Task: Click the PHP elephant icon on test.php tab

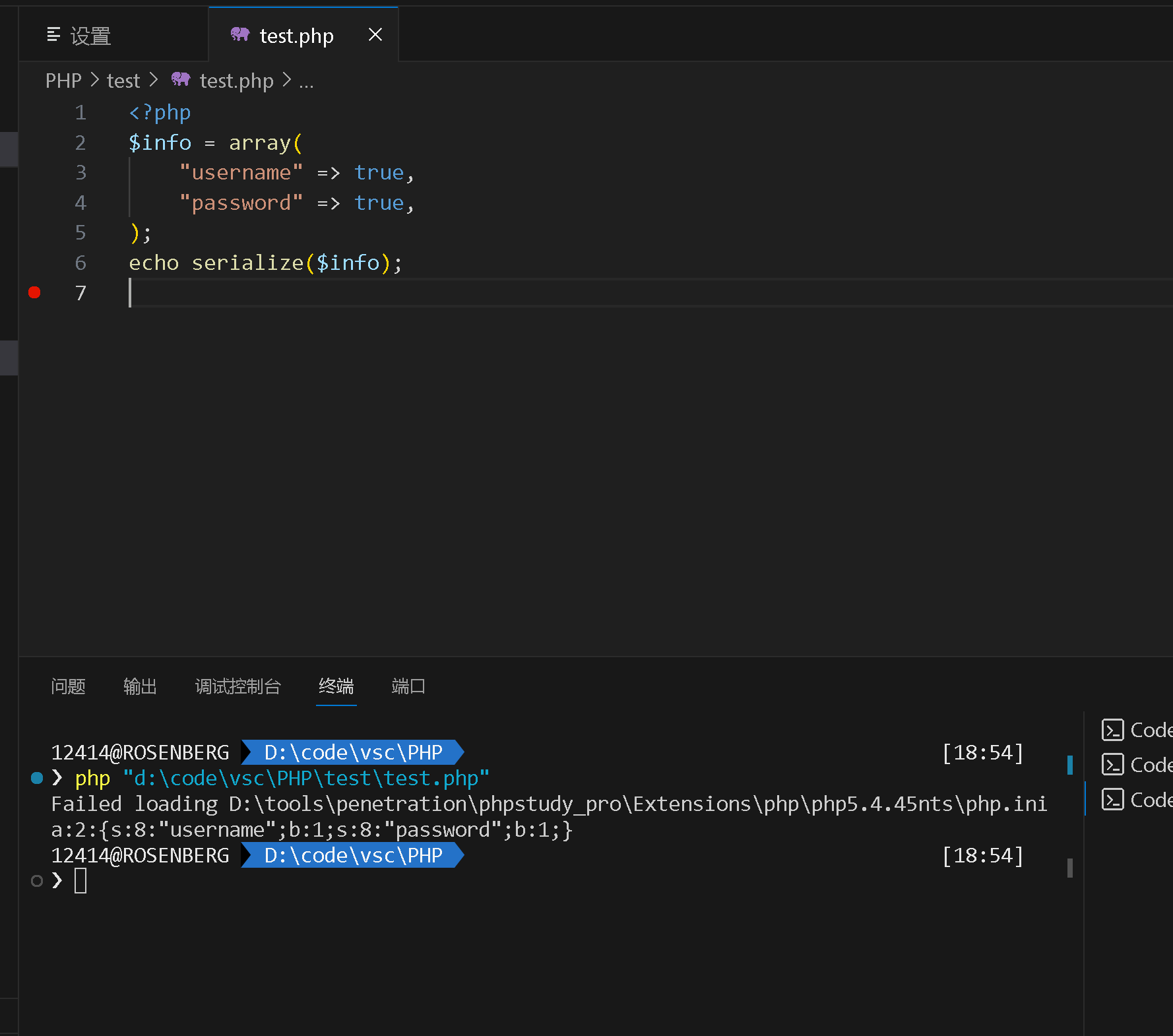Action: (240, 34)
